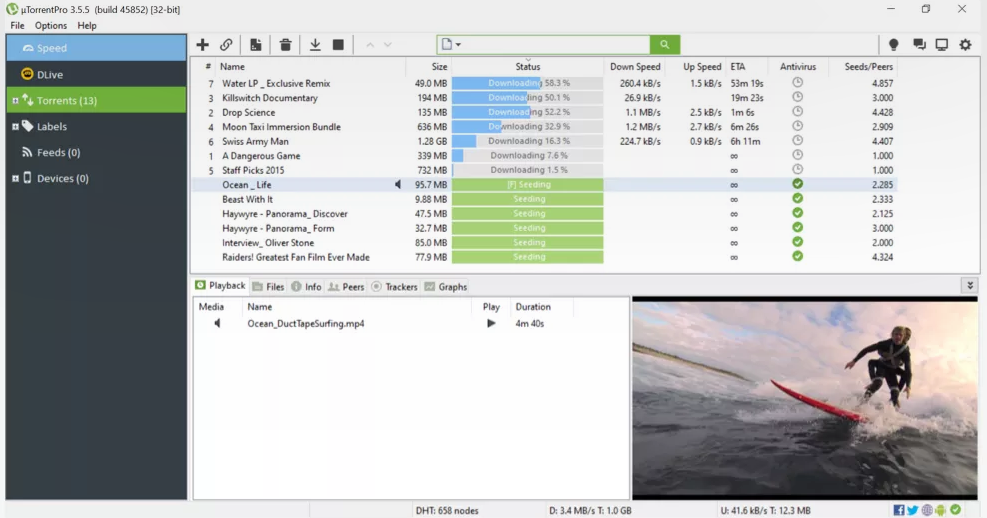Viewport: 987px width, 518px height.
Task: Click the Add Torrent plus icon
Action: (202, 45)
